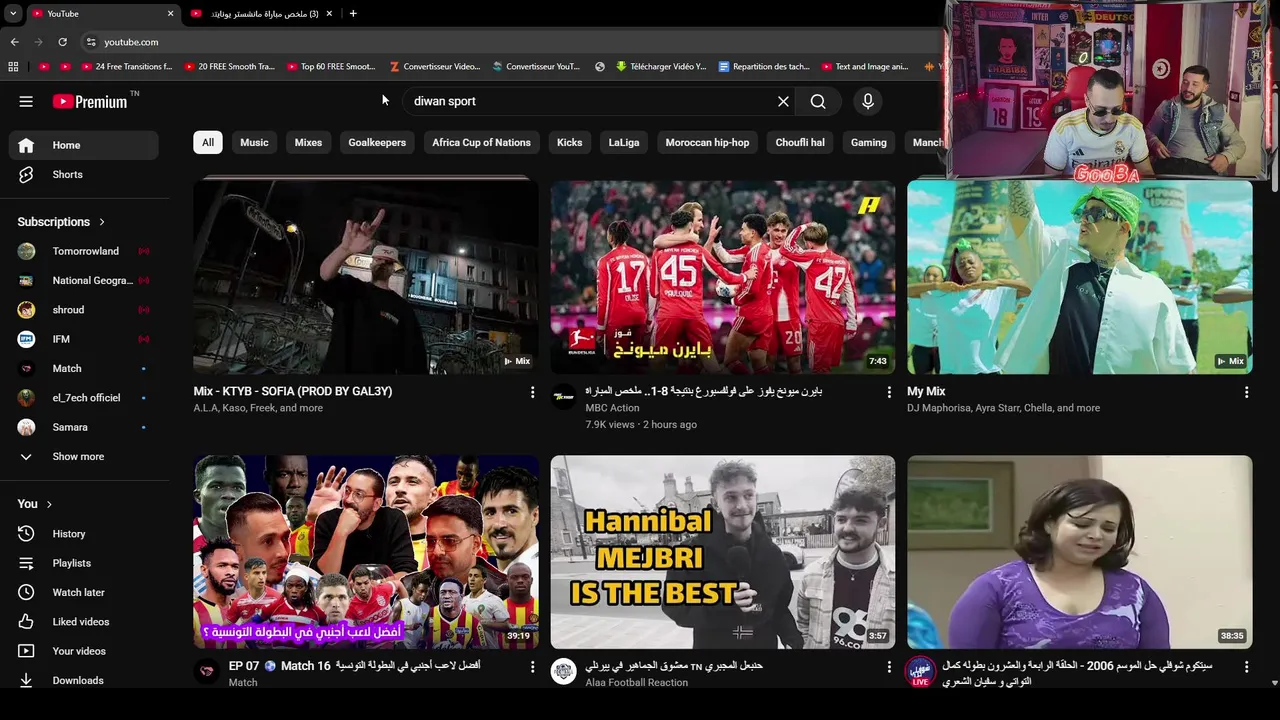The image size is (1280, 720).
Task: Click the magnifier search button
Action: tap(818, 101)
